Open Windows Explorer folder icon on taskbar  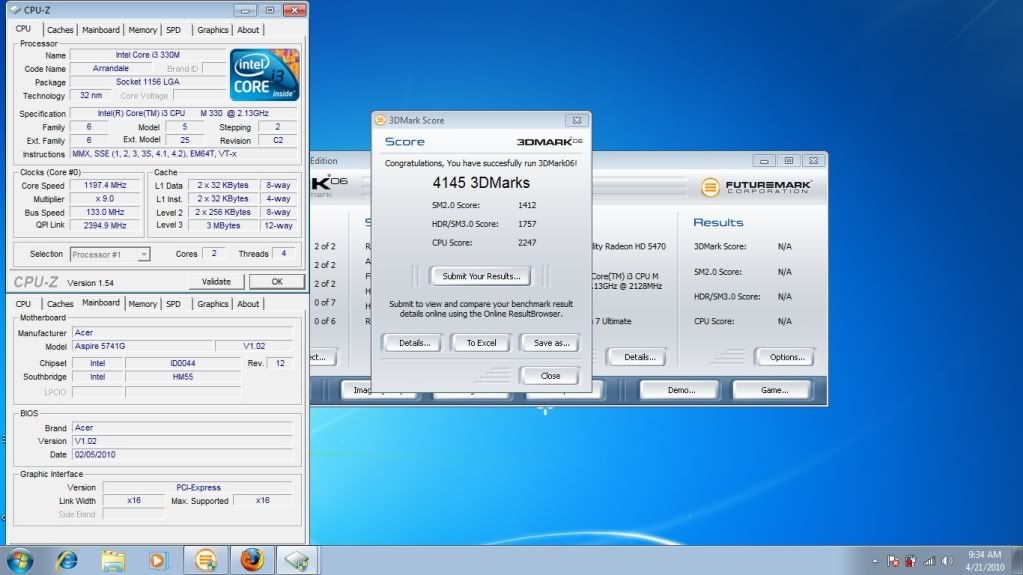112,561
